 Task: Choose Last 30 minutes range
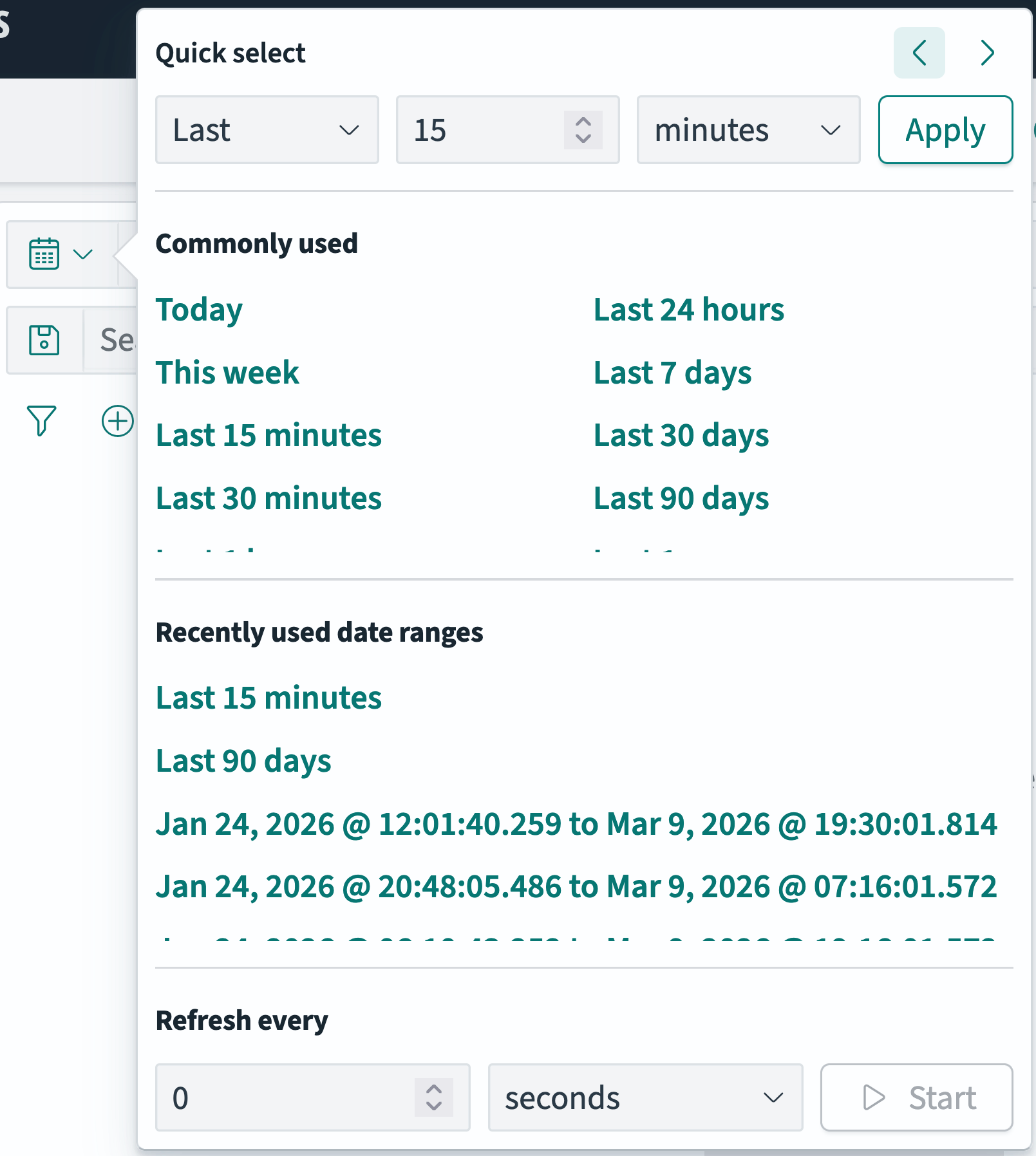268,499
